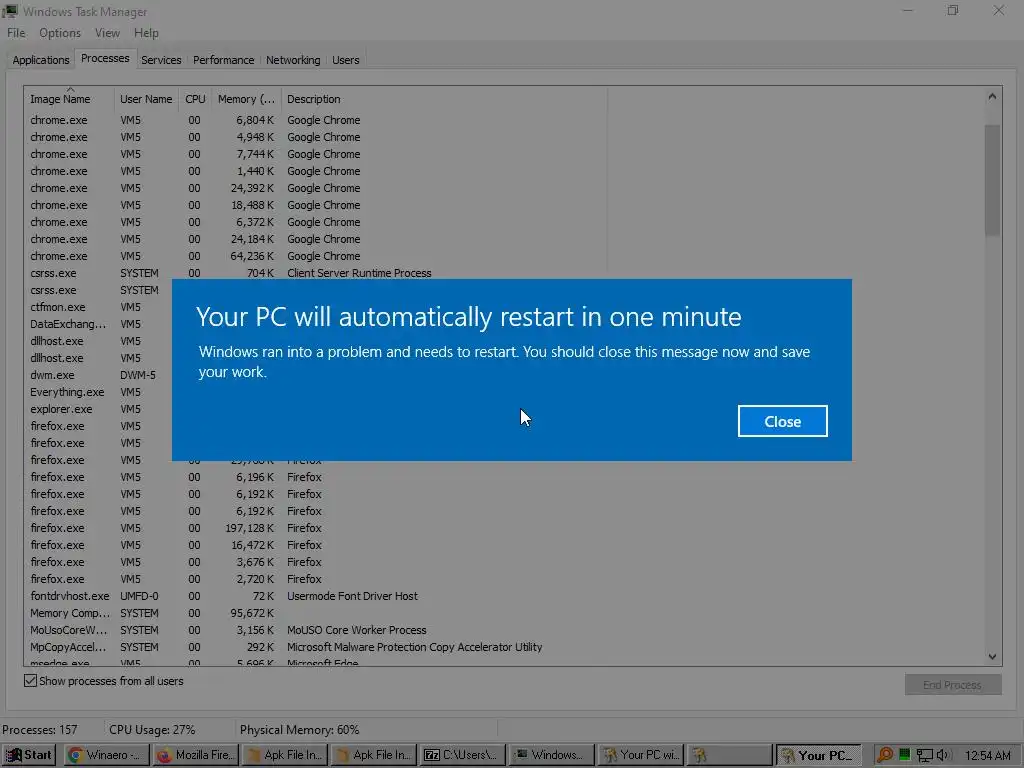This screenshot has height=768, width=1024.
Task: Click the 'CPU Usage: 27%' status entry
Action: 152,729
